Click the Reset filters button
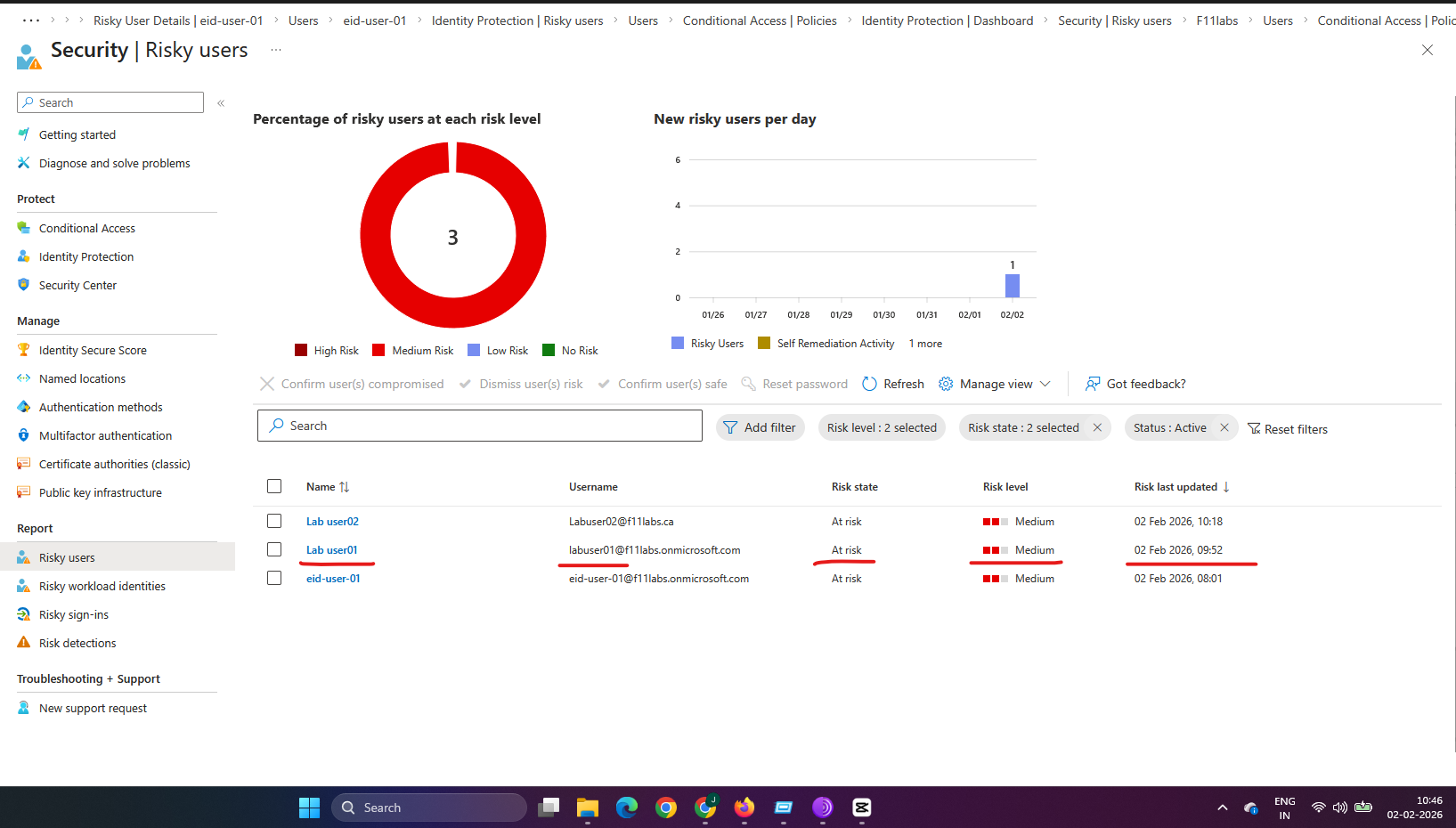The image size is (1456, 828). click(x=1288, y=429)
